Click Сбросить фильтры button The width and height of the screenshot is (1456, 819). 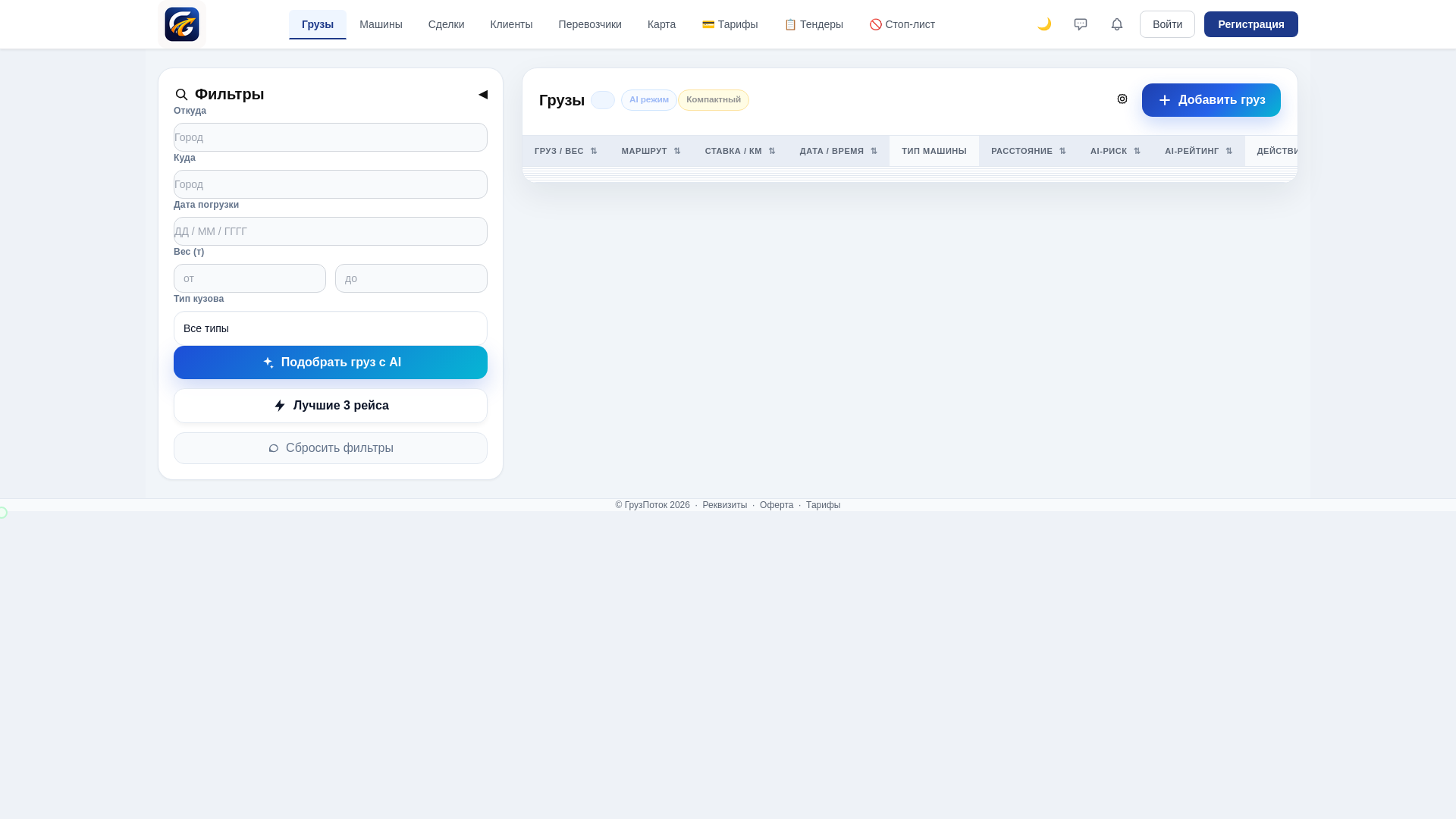tap(331, 448)
